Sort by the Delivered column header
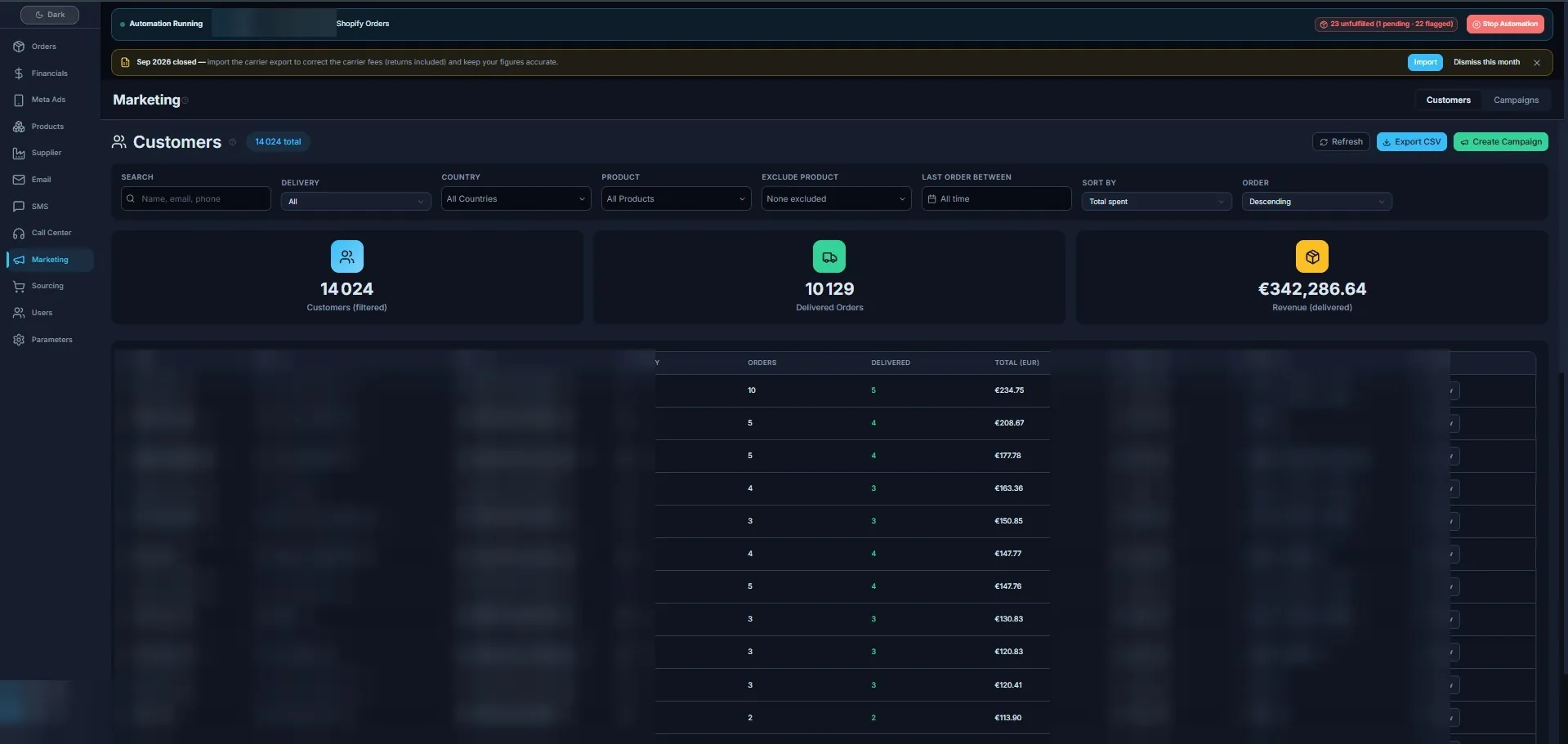Viewport: 1568px width, 744px height. (891, 363)
